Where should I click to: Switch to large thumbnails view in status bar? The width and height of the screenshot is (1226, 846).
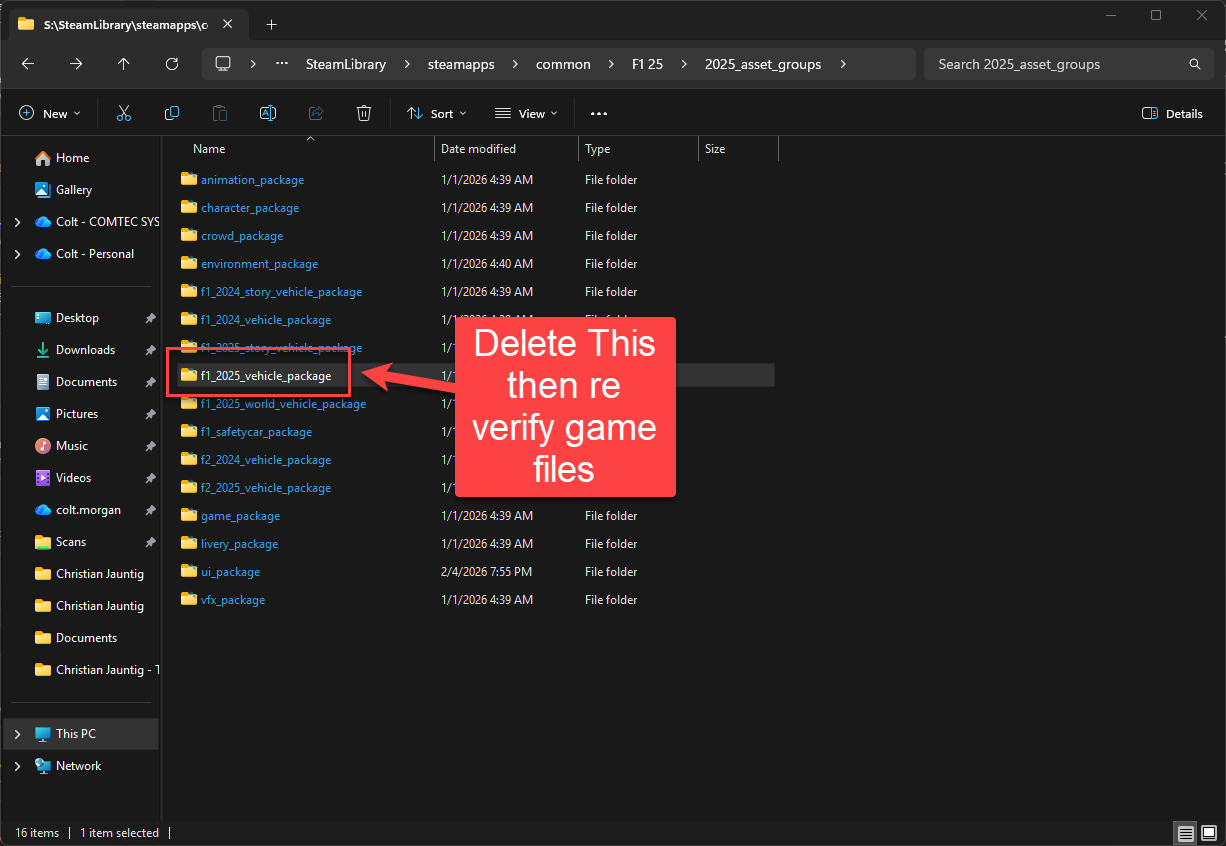[x=1208, y=833]
